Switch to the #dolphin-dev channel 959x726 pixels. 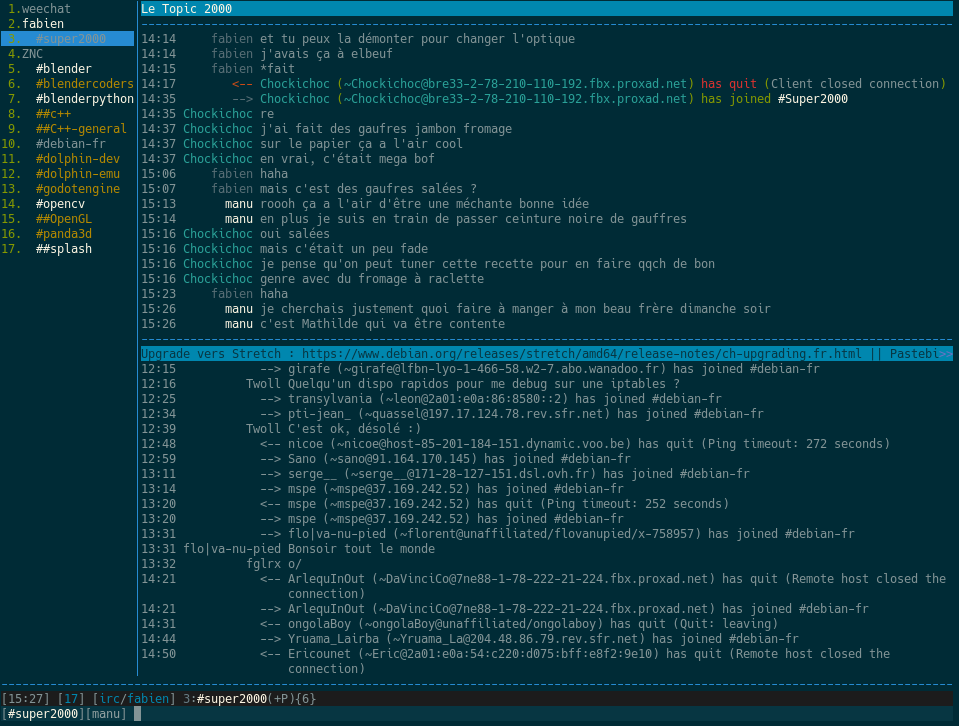(78, 158)
